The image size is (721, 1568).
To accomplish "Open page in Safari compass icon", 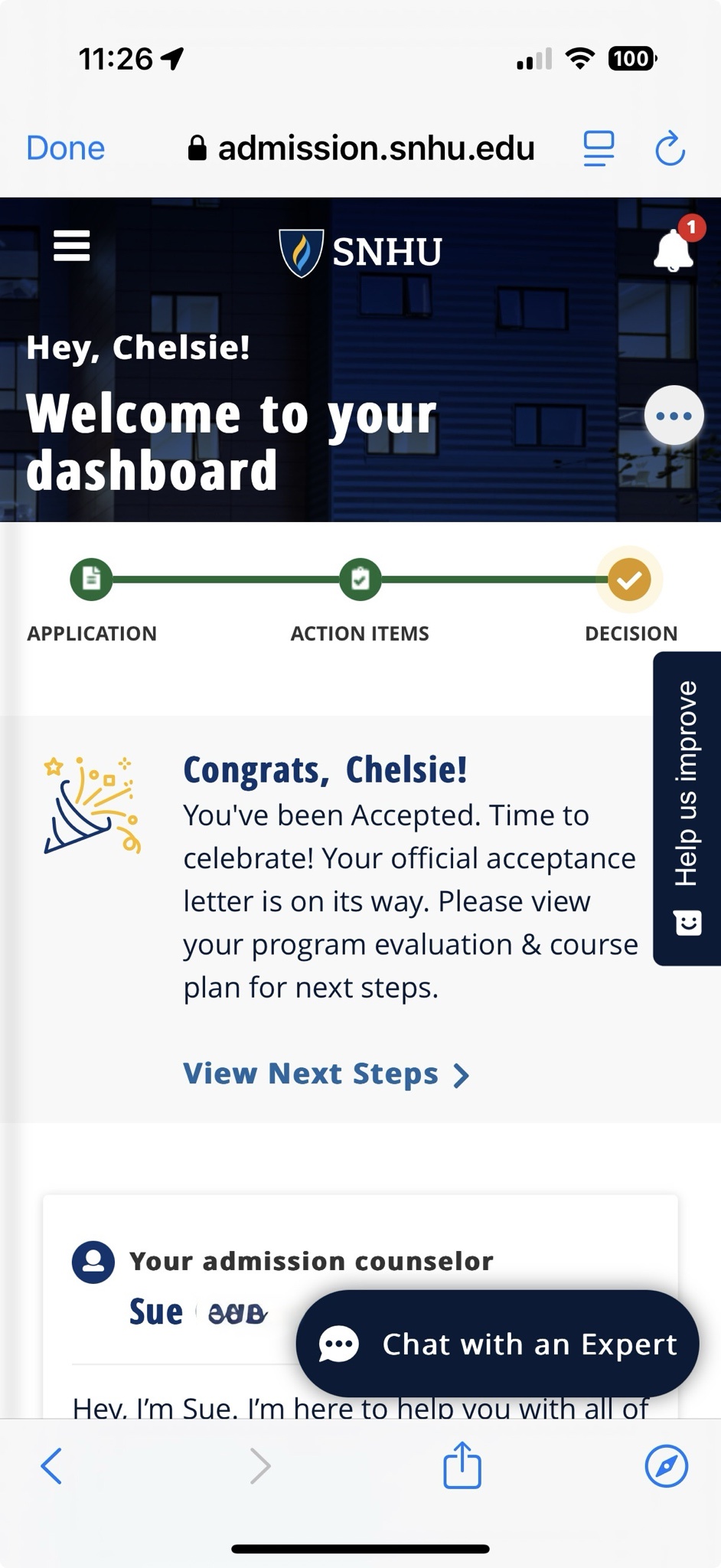I will (x=667, y=1466).
